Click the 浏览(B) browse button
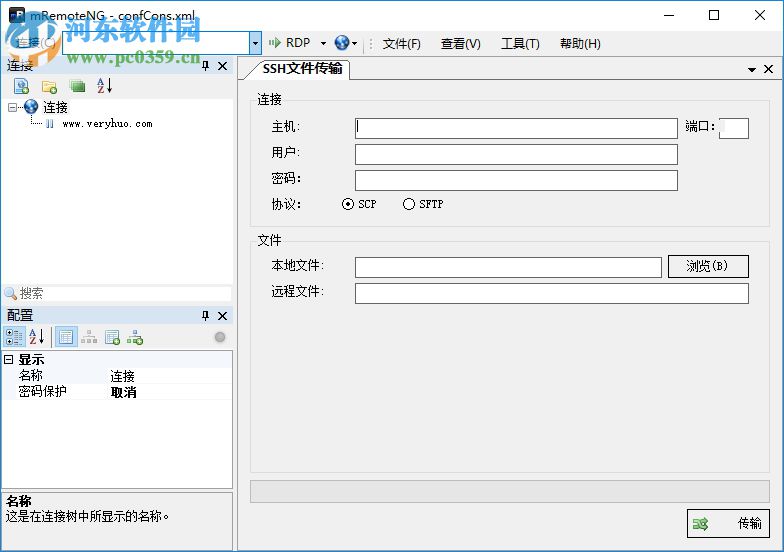 point(708,266)
